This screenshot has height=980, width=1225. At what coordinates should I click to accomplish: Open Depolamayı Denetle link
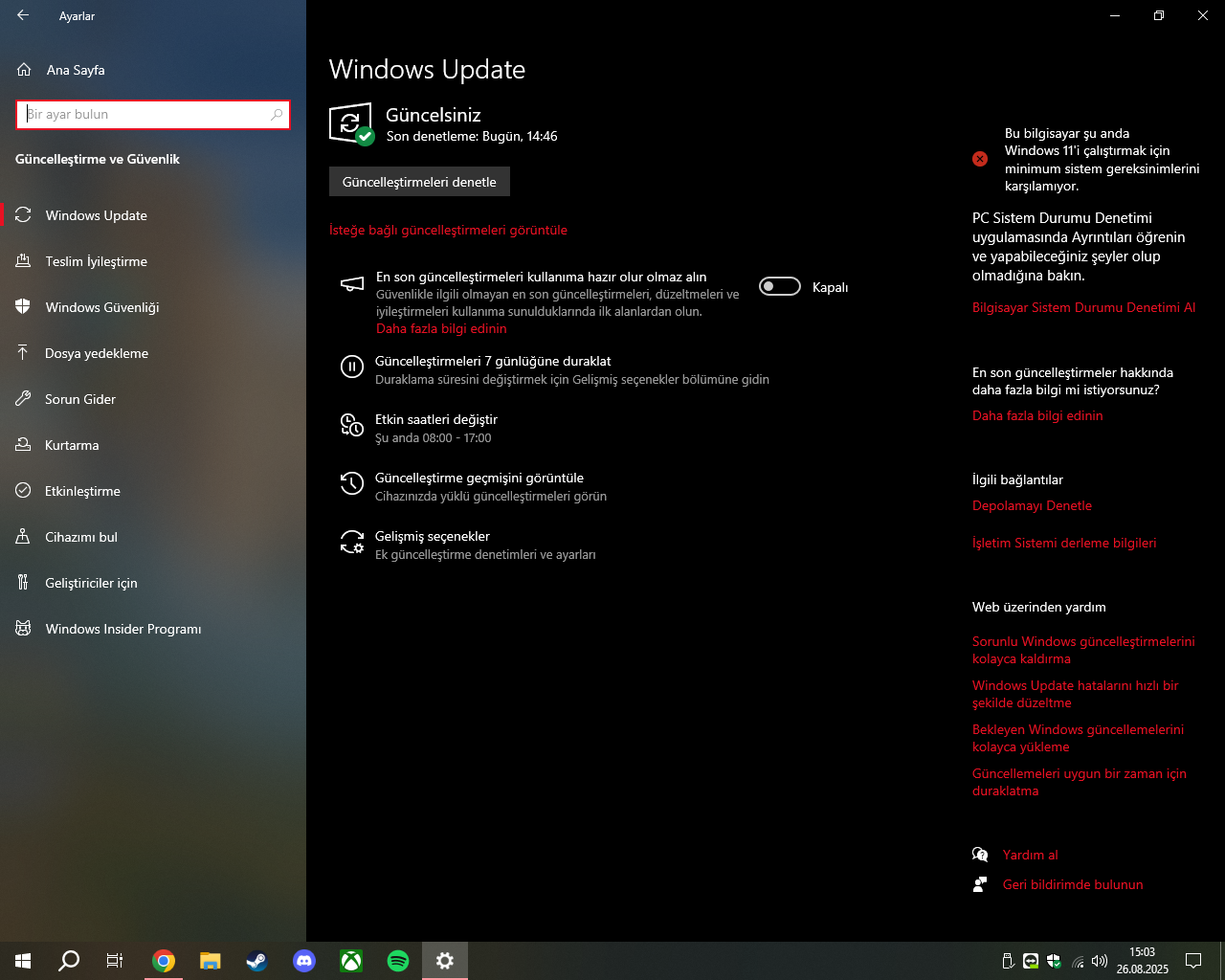[x=1032, y=505]
